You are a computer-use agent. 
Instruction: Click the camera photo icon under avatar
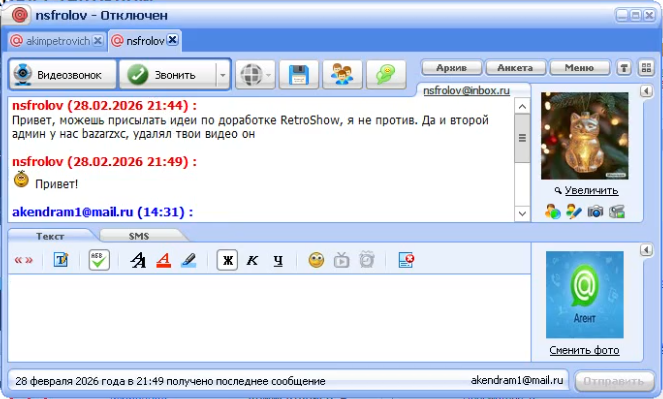coord(595,211)
